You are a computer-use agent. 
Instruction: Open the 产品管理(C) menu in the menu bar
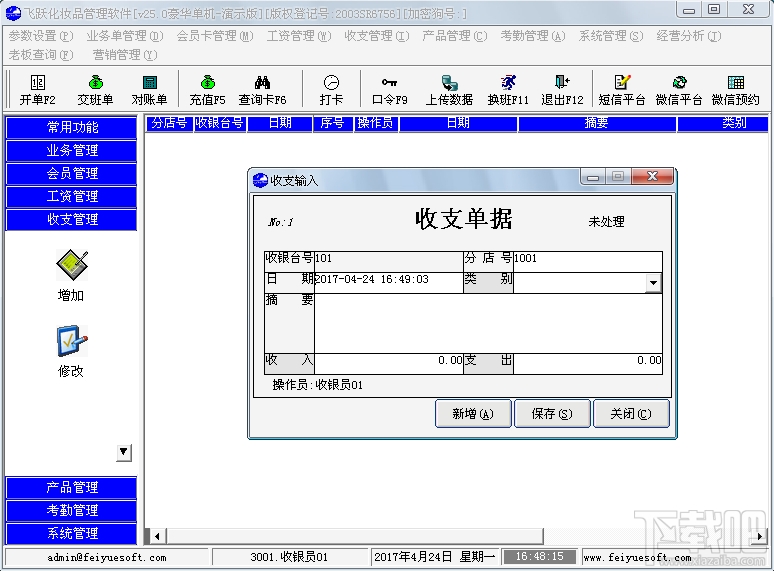click(x=455, y=36)
